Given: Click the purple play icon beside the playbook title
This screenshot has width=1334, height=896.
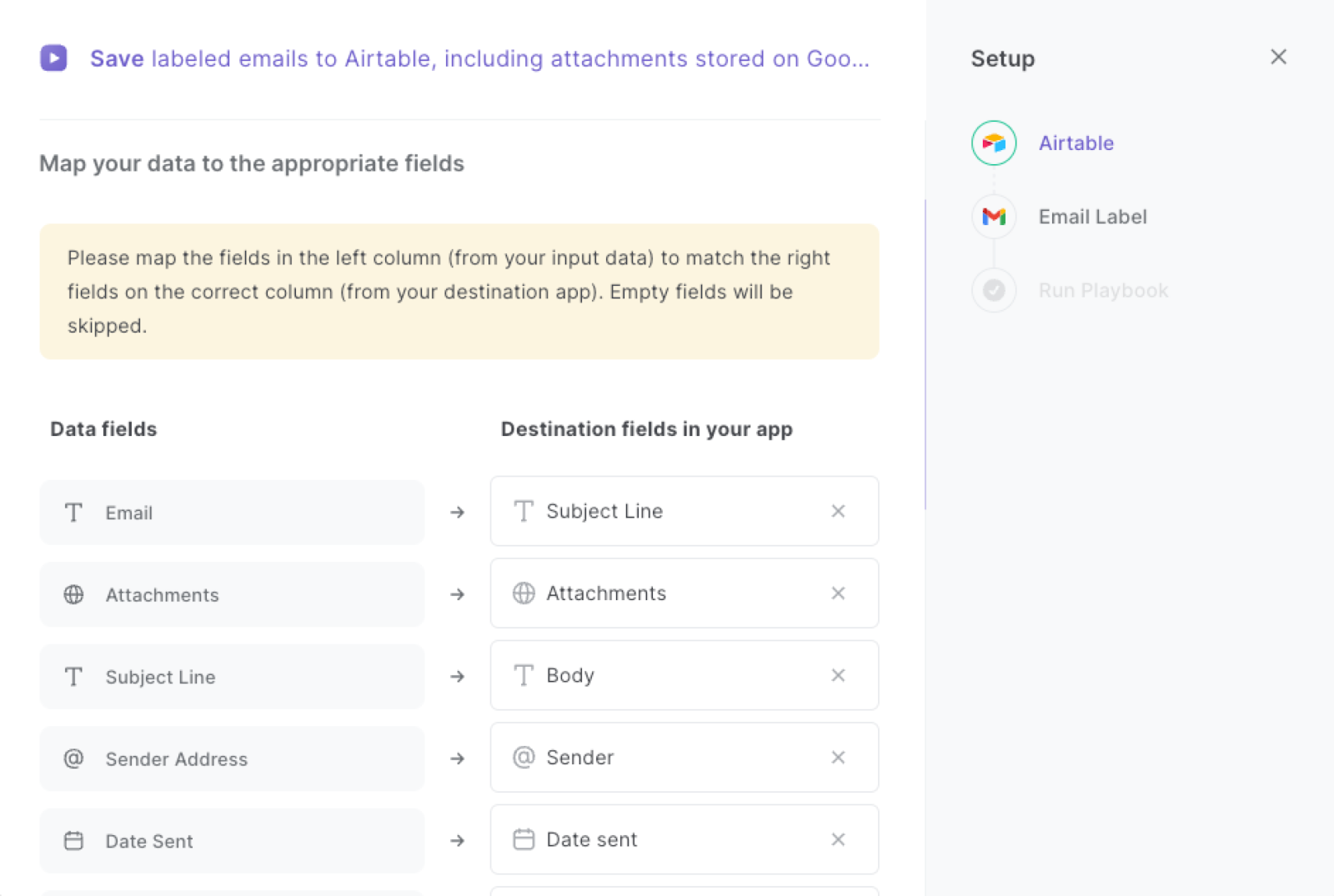Looking at the screenshot, I should click(53, 58).
